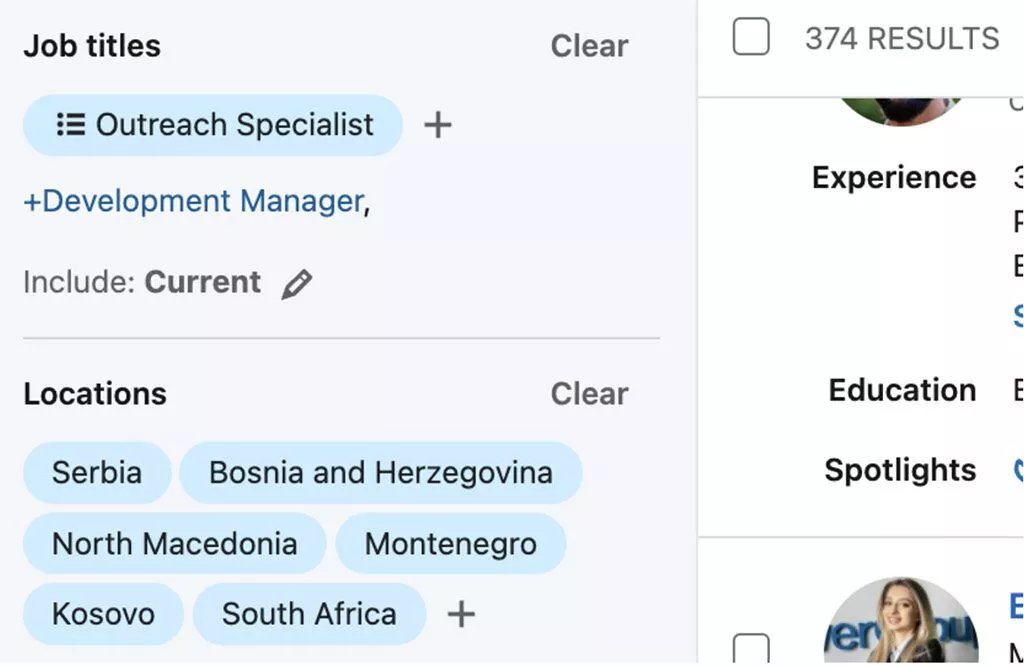This screenshot has width=1024, height=666.
Task: Tick the checkbox beside the second profile
Action: 751,647
